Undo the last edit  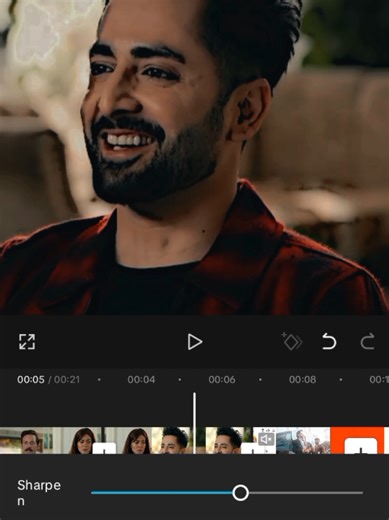tap(329, 342)
